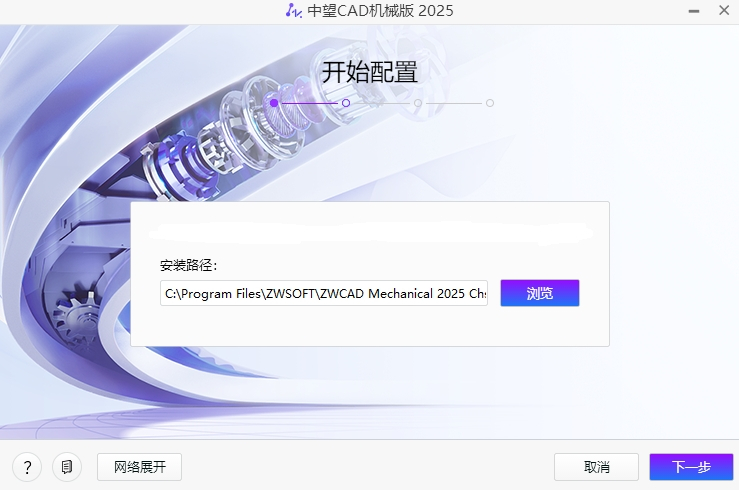Viewport: 739px width, 490px height.
Task: Click 下一步 to go to next step
Action: pos(691,467)
